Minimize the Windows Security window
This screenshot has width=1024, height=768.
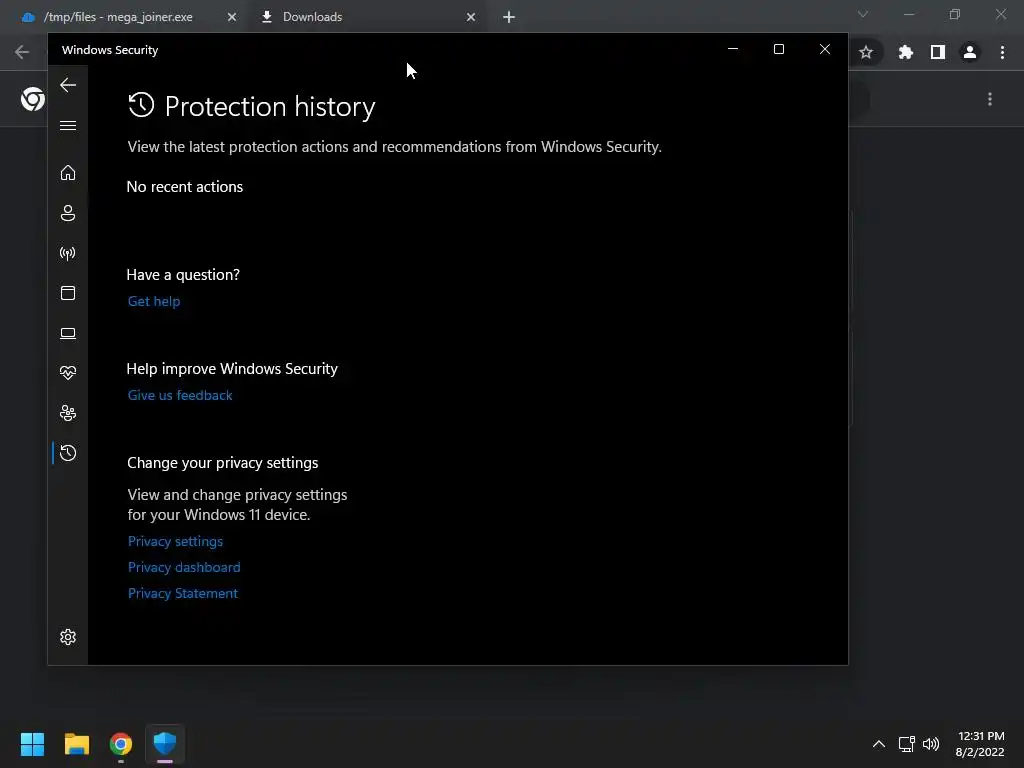[733, 50]
